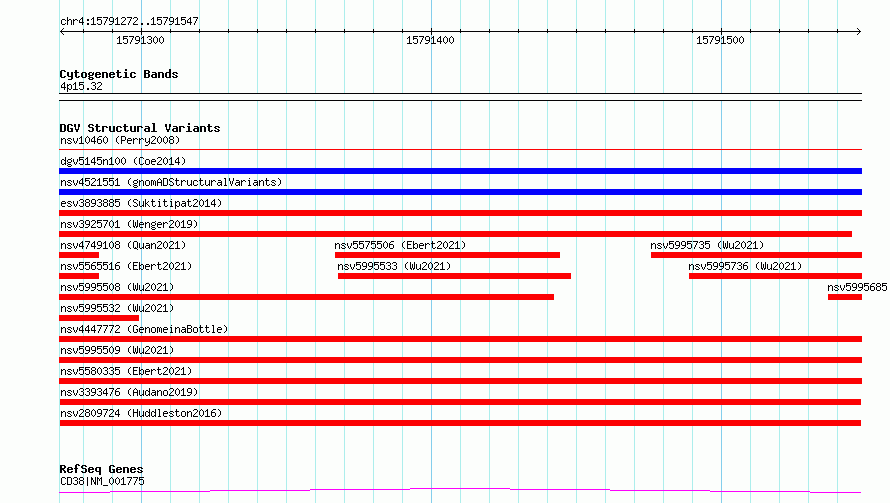Screen dimensions: 890x503
Task: Open the CD38|NM_001775 gene label
Action: click(102, 481)
